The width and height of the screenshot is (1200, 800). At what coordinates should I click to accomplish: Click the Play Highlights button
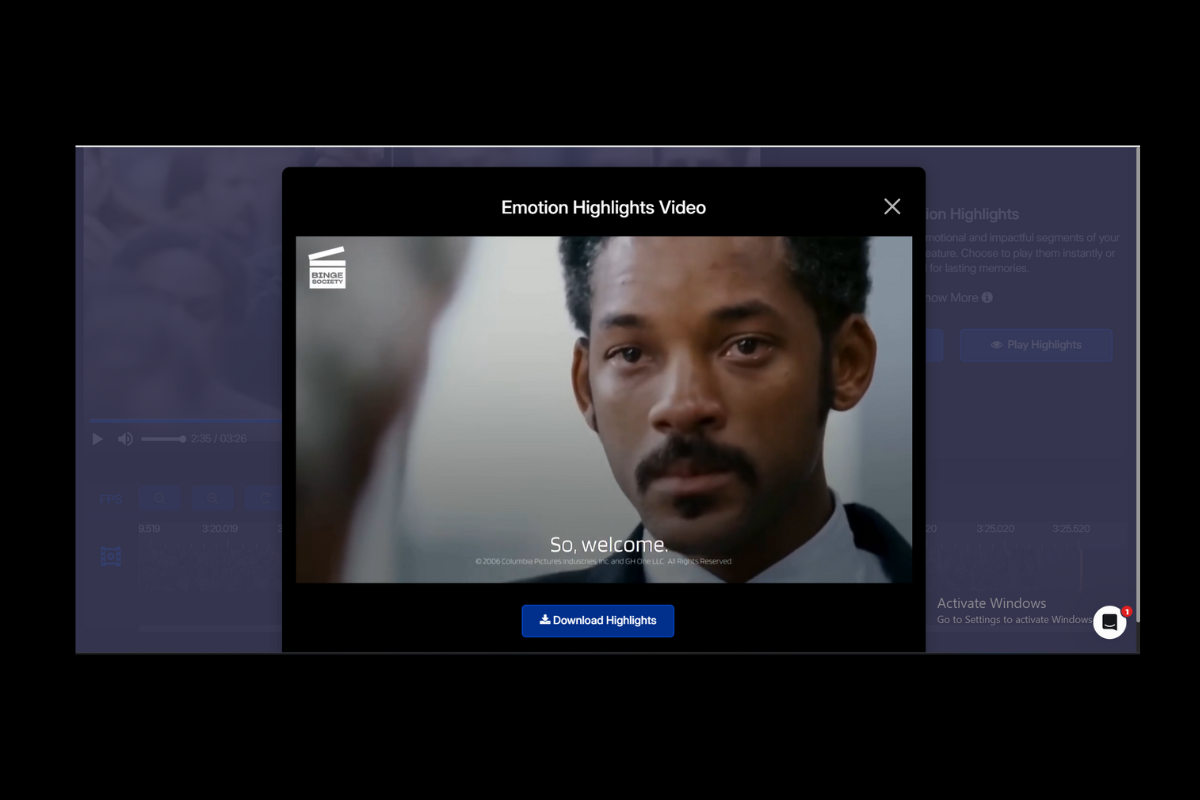click(1036, 345)
